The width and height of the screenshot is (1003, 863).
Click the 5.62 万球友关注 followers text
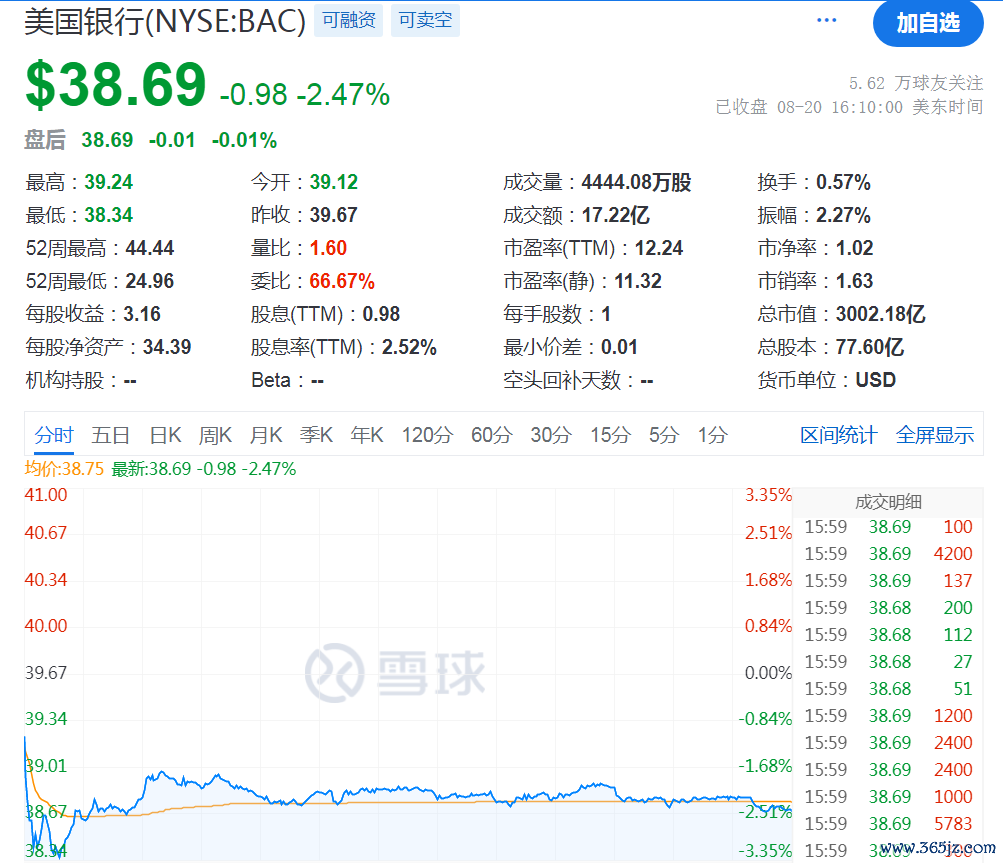point(916,83)
